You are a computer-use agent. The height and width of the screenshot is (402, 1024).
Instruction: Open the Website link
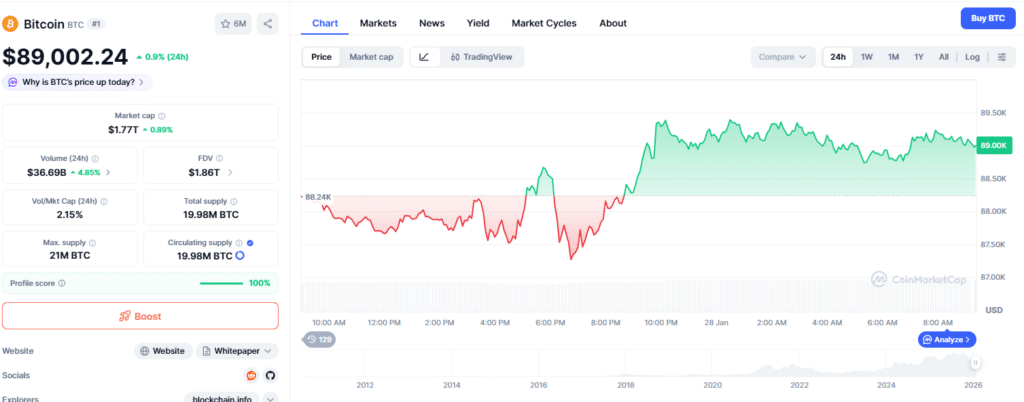(163, 351)
